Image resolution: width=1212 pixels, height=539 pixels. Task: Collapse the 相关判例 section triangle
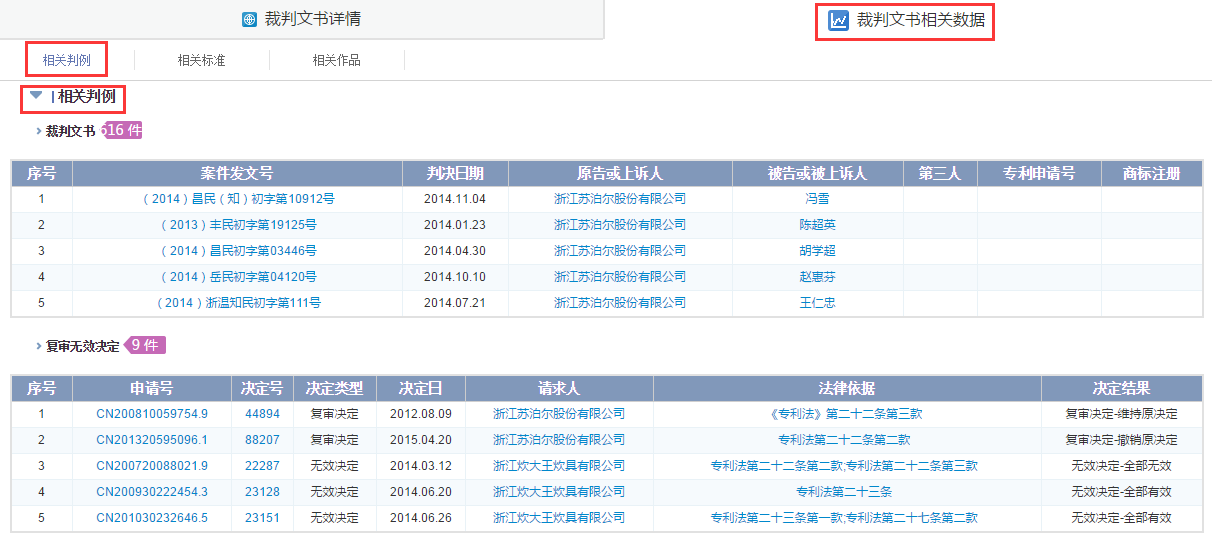[36, 96]
